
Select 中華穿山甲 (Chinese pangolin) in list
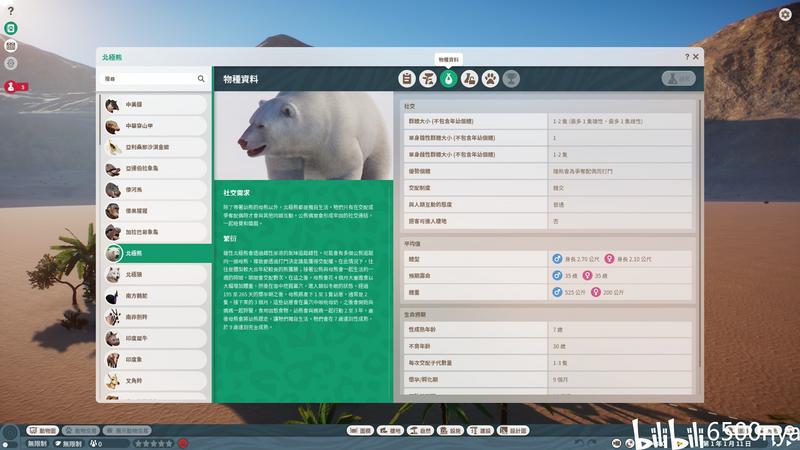[x=155, y=126]
